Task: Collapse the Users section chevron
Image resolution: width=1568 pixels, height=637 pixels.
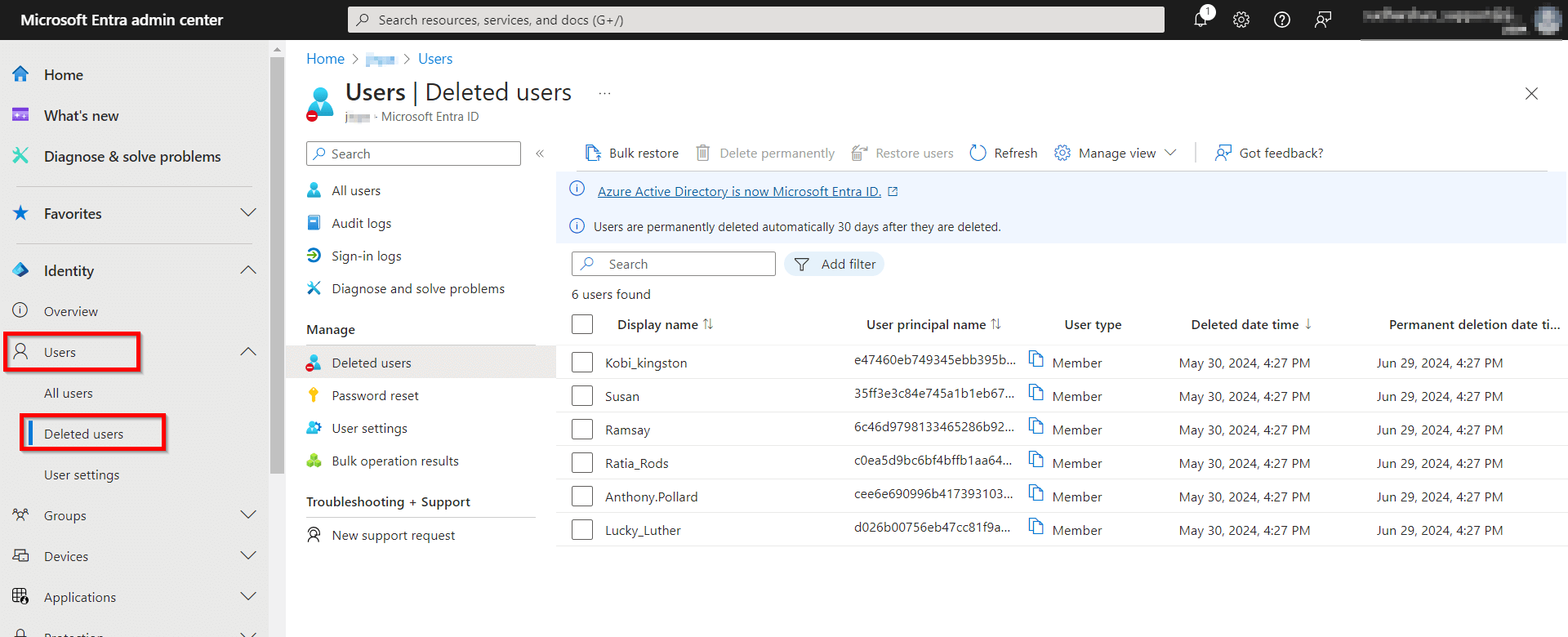Action: 248,351
